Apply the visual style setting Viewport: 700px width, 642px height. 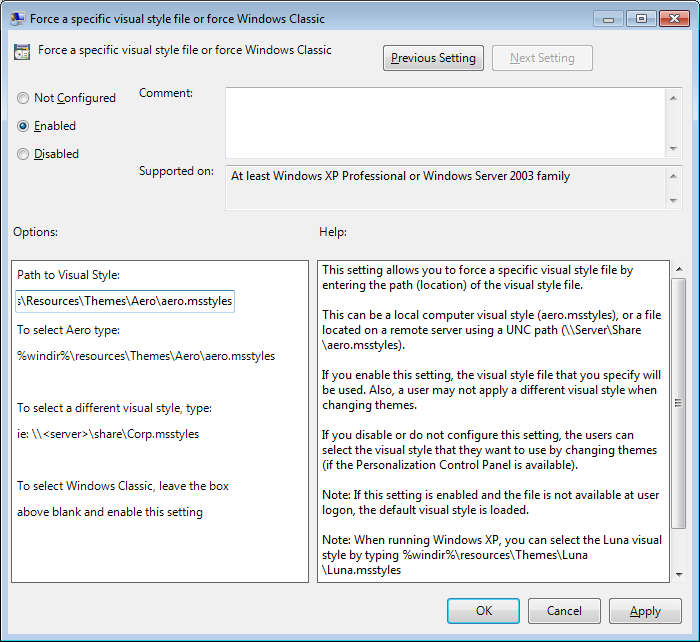(x=645, y=610)
